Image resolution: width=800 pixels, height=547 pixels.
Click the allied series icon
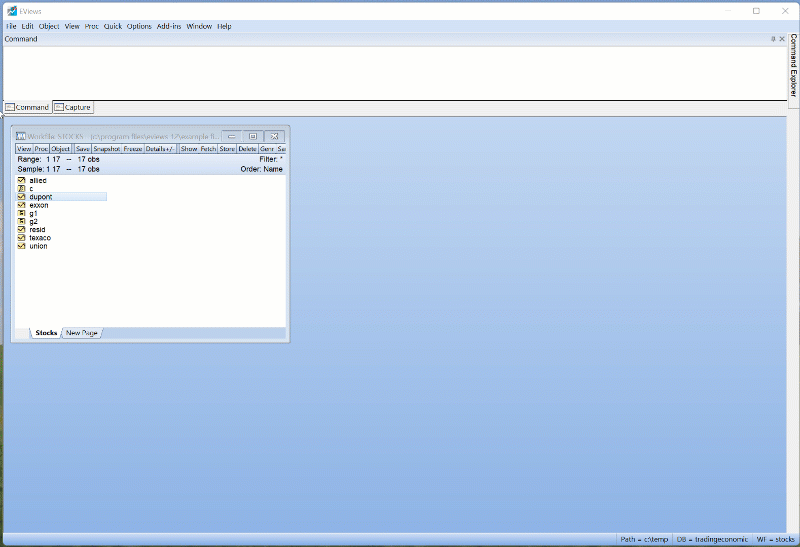point(21,181)
